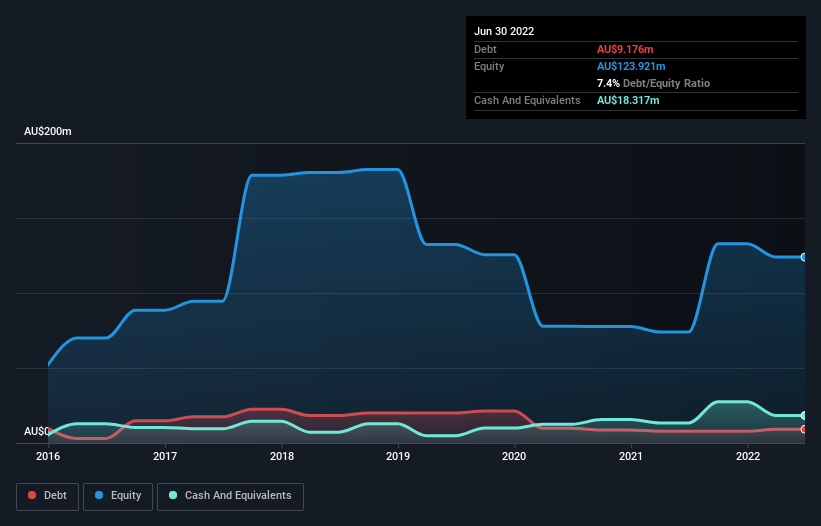Toggle the Debt series legend button
Image resolution: width=821 pixels, height=526 pixels.
(x=48, y=496)
